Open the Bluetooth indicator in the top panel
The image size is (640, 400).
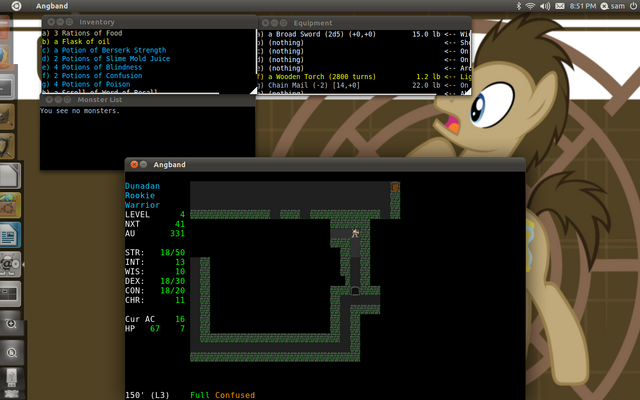point(519,6)
